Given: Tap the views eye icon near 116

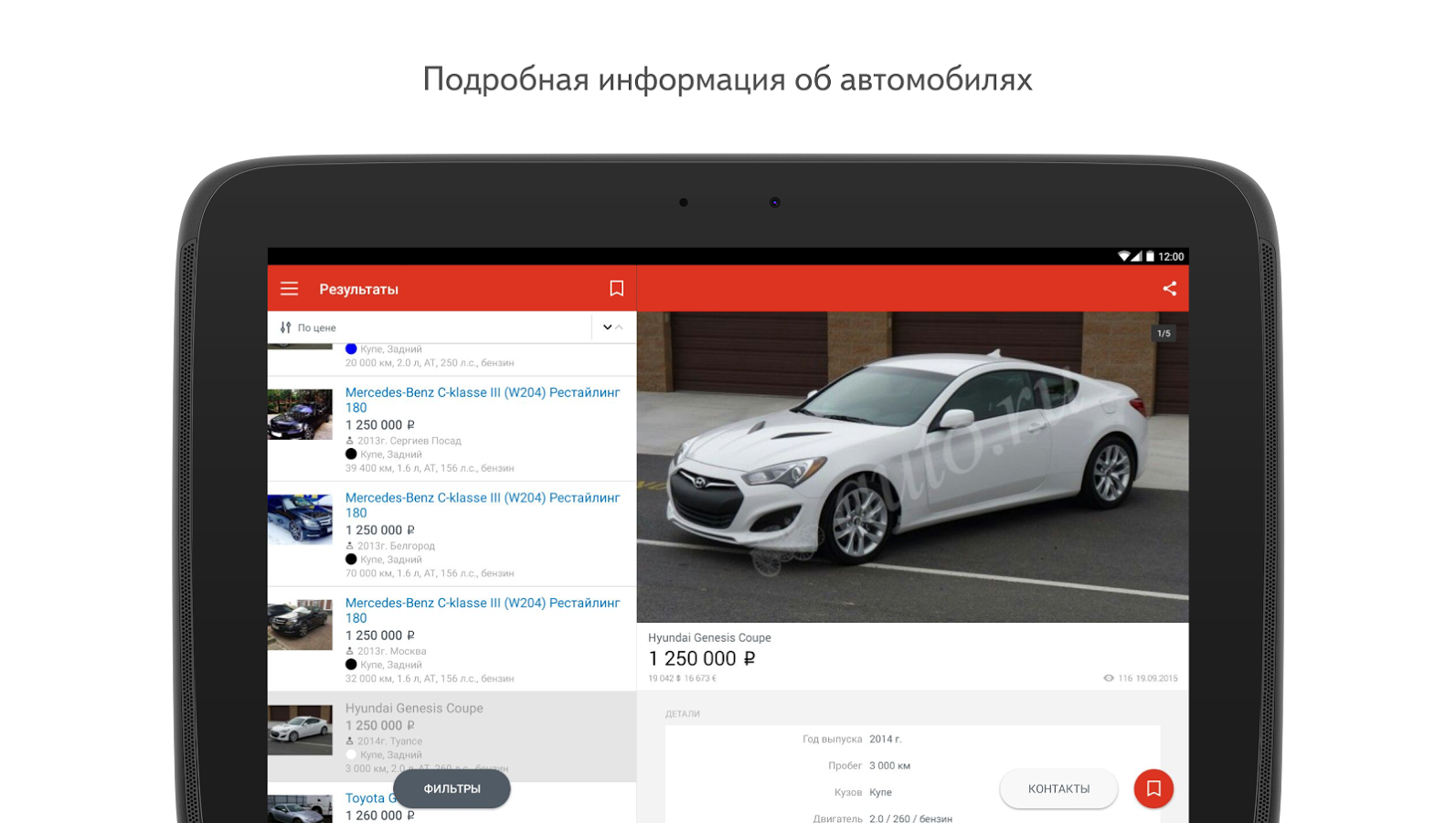Looking at the screenshot, I should (x=1109, y=679).
